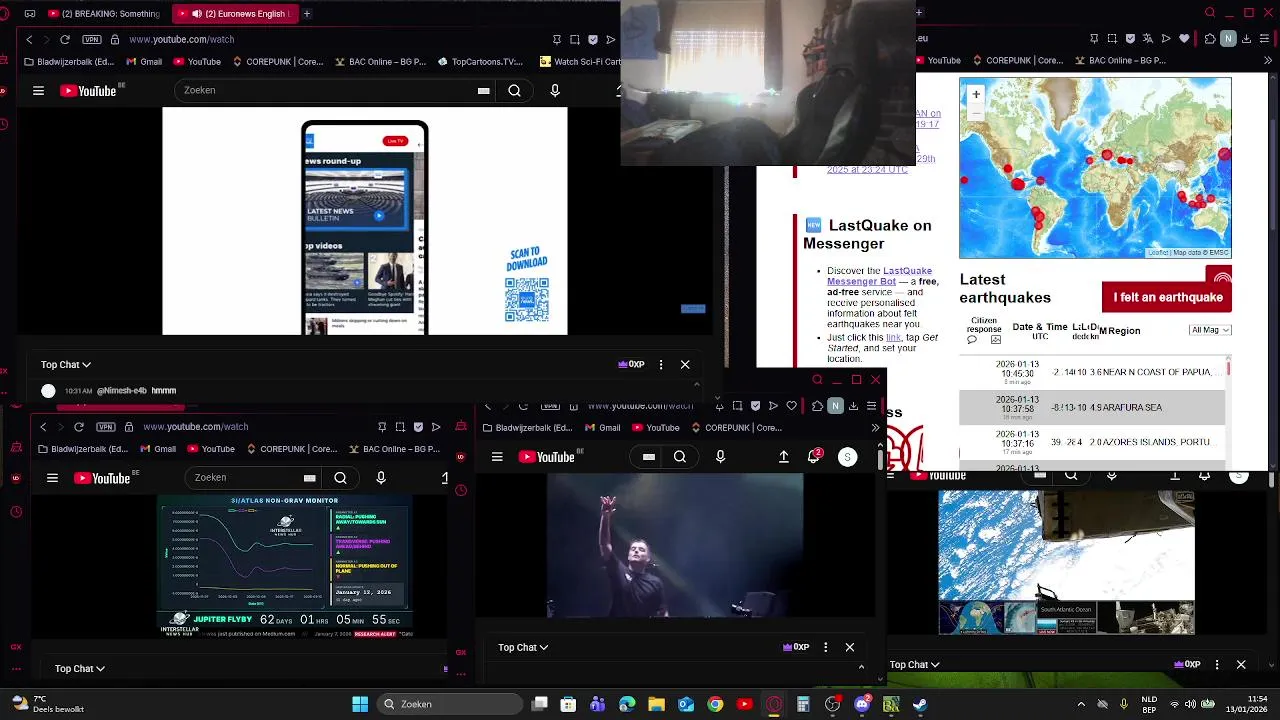Screen dimensions: 1280x720
Task: Take a snapshot in Euronews window toolbar
Action: [x=575, y=39]
